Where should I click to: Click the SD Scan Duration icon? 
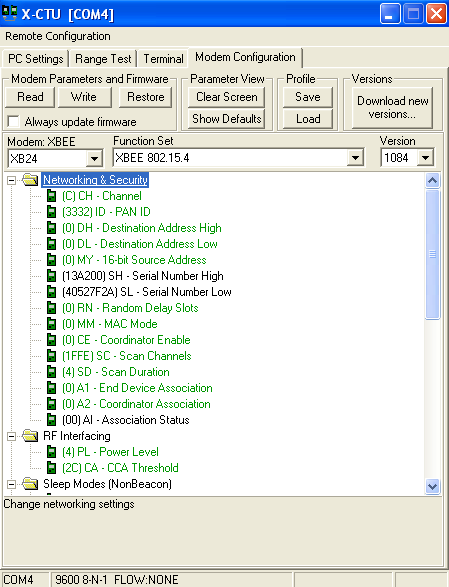[x=51, y=372]
